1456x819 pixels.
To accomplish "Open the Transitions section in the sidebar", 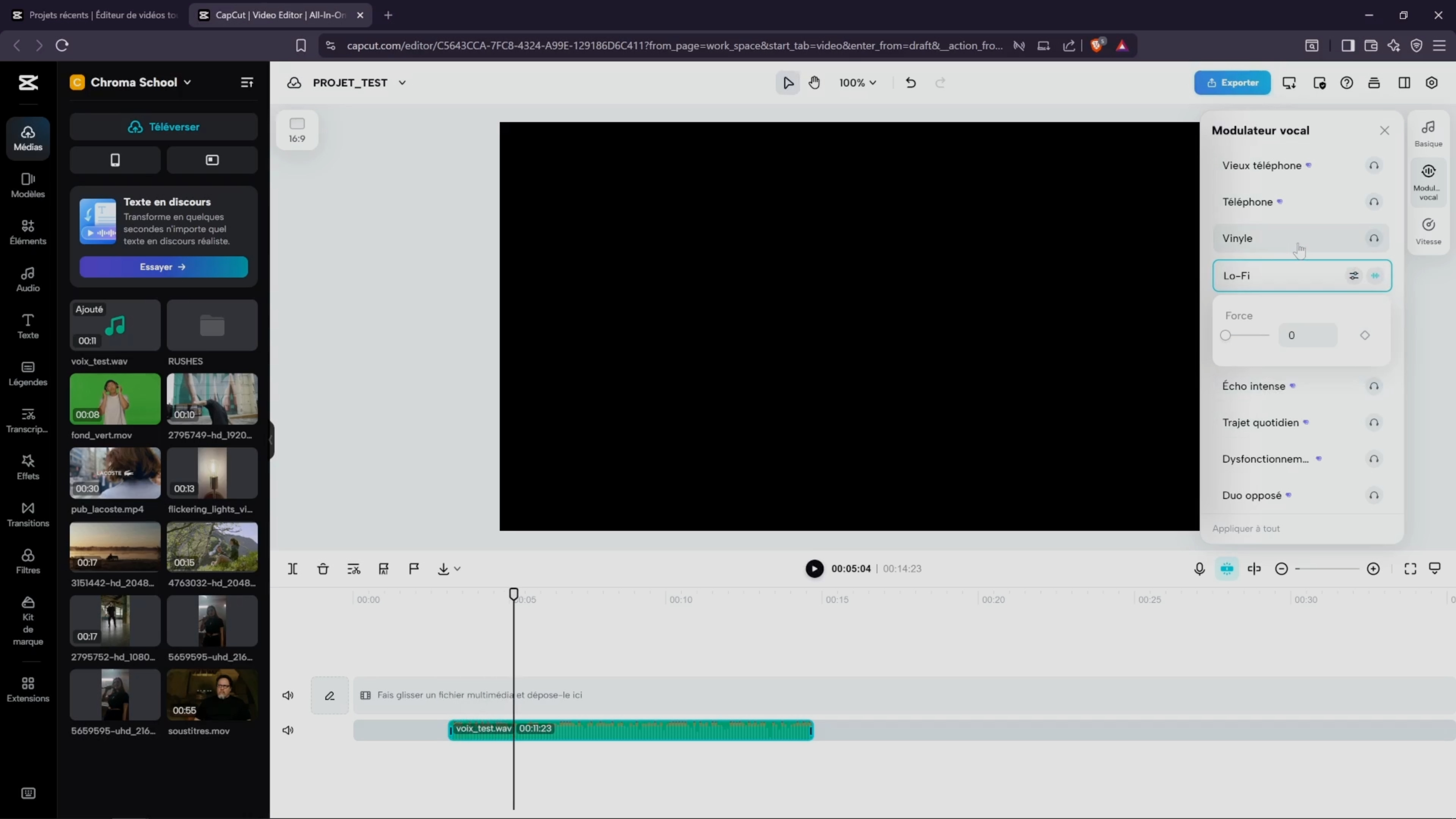I will point(28,514).
